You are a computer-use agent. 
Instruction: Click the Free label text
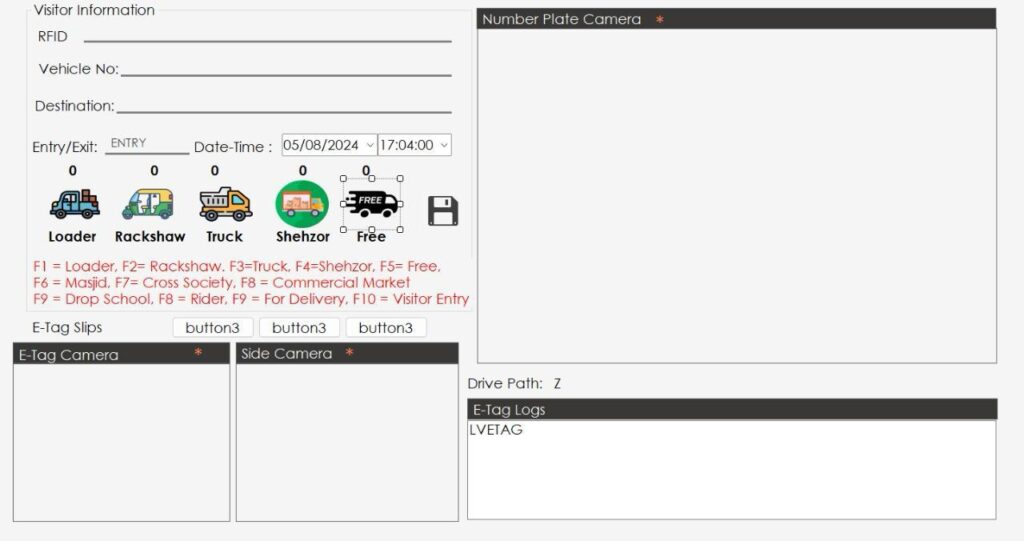coord(371,237)
